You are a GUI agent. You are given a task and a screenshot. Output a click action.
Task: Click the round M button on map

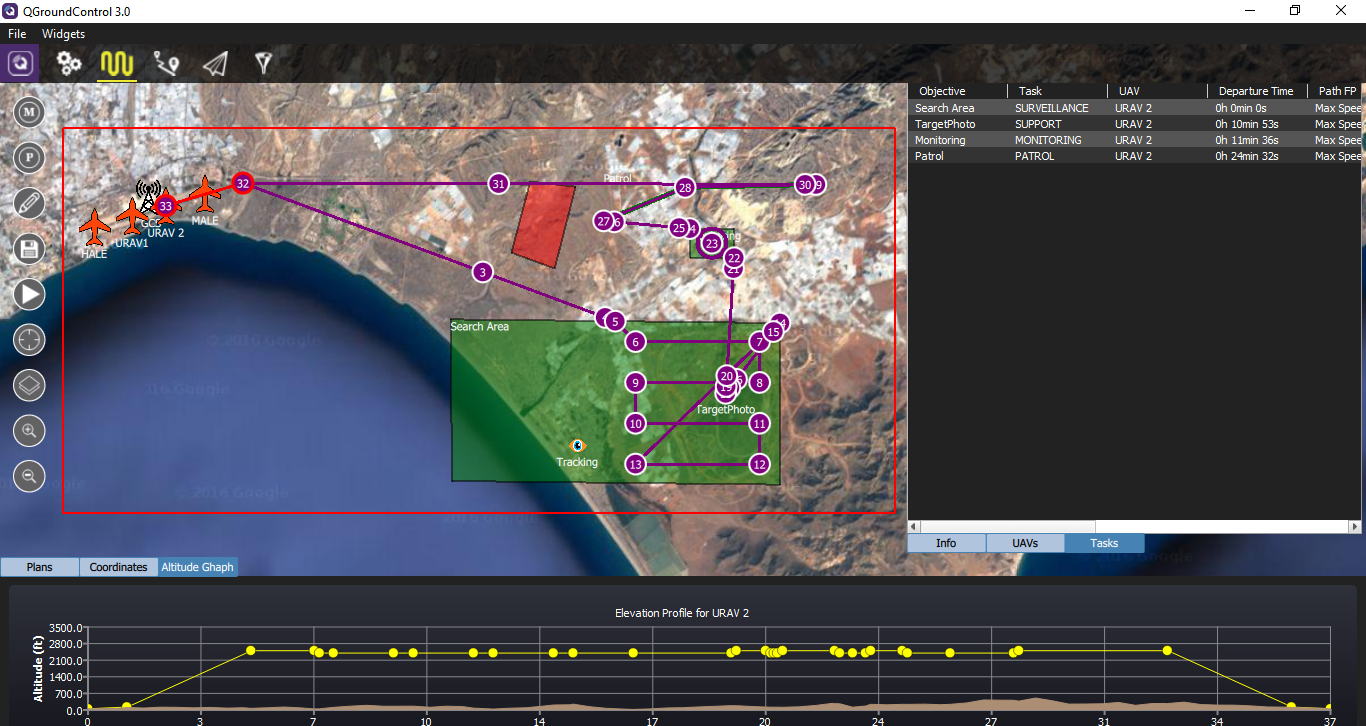[29, 112]
